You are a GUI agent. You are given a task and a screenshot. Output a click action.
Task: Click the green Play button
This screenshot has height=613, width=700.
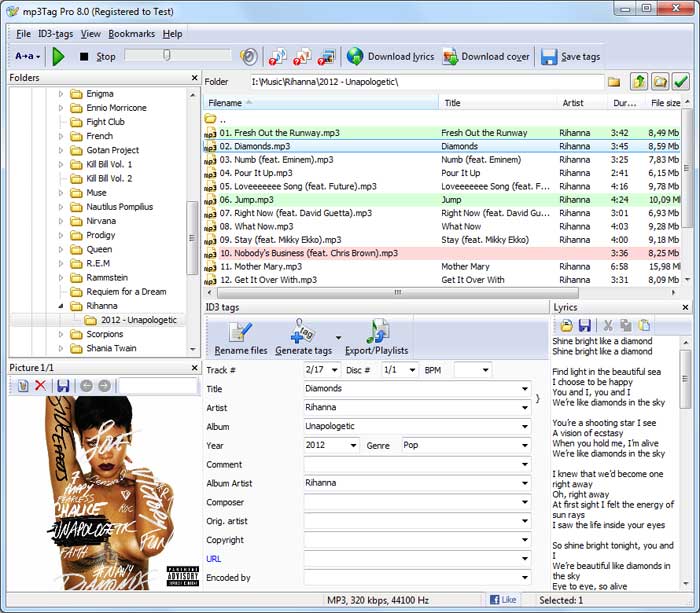[x=58, y=57]
